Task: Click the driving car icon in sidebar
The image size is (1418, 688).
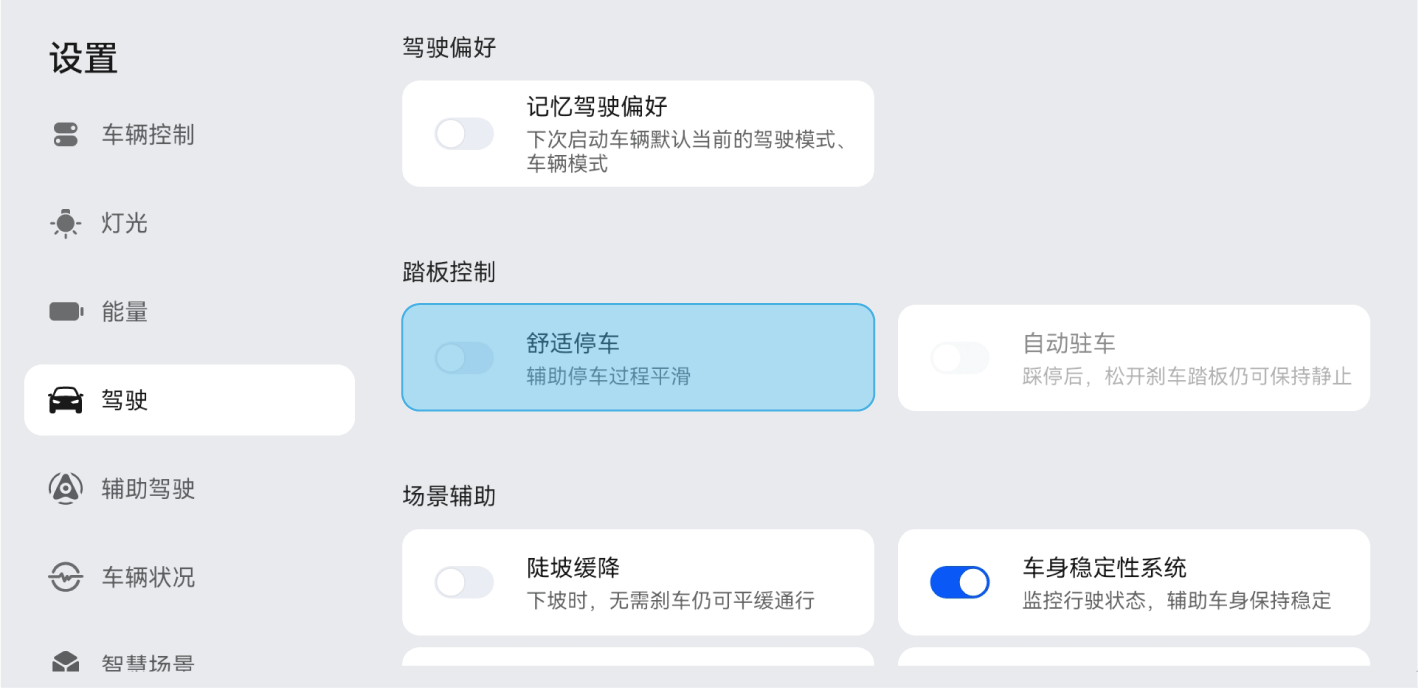Action: [66, 401]
